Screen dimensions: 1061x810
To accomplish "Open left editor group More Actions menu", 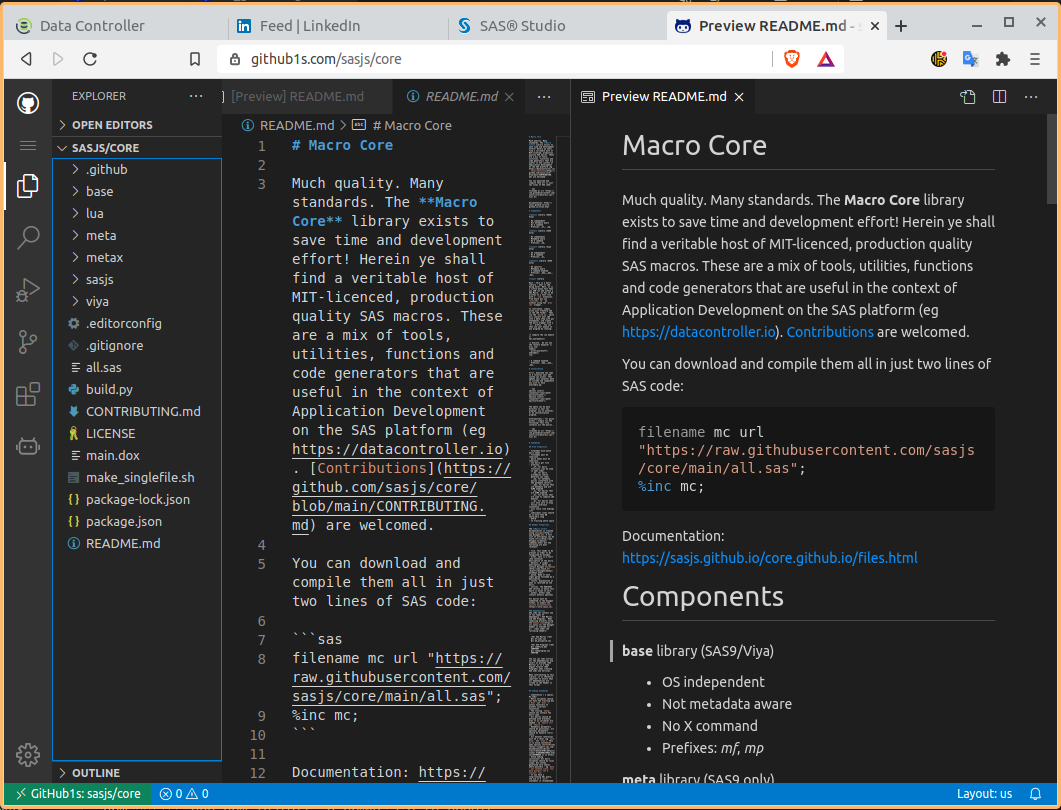I will (544, 97).
